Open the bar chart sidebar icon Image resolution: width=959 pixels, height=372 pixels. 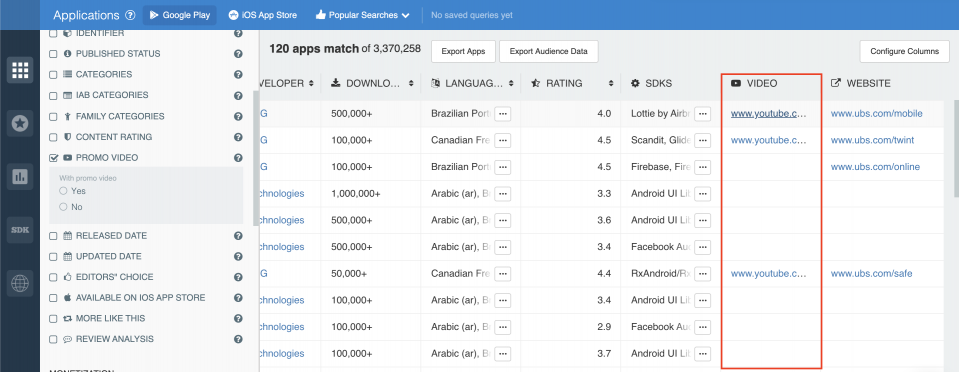pyautogui.click(x=20, y=177)
